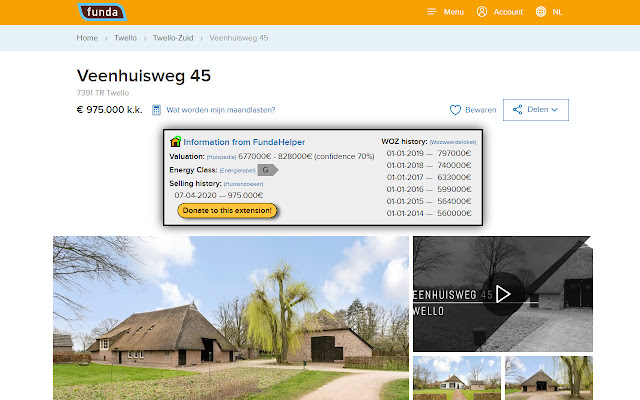Click the 'Valuation:' label

tap(187, 156)
